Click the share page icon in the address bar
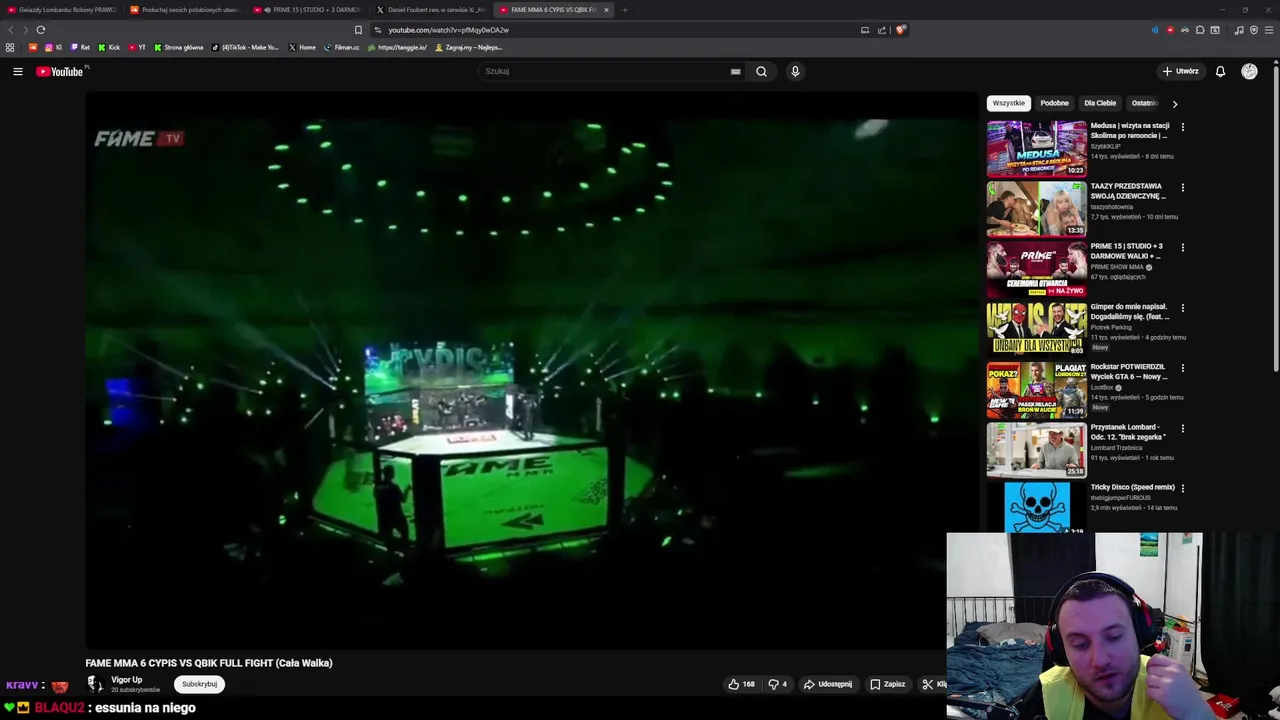Viewport: 1280px width, 720px height. pos(882,30)
